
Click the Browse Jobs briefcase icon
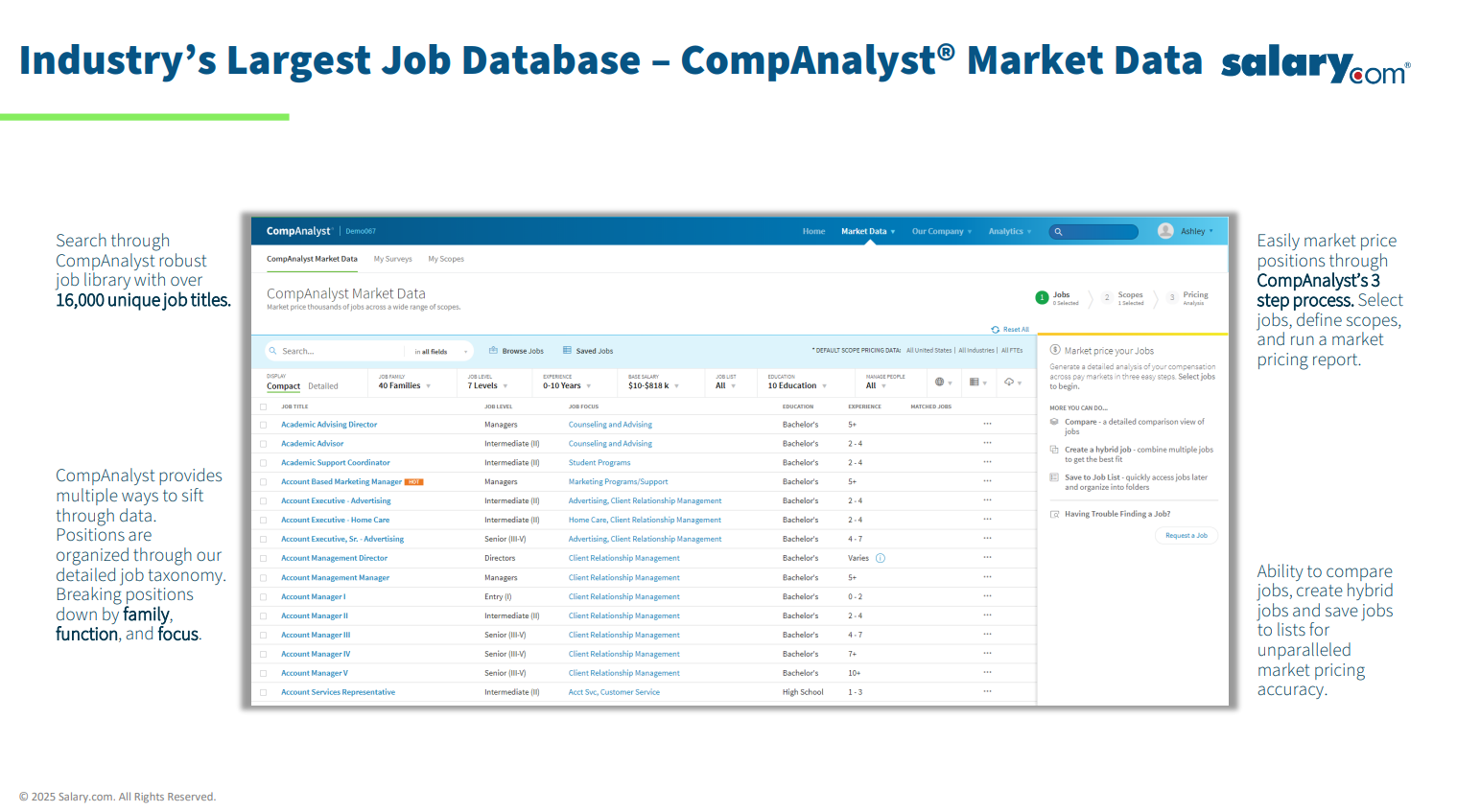click(x=493, y=351)
